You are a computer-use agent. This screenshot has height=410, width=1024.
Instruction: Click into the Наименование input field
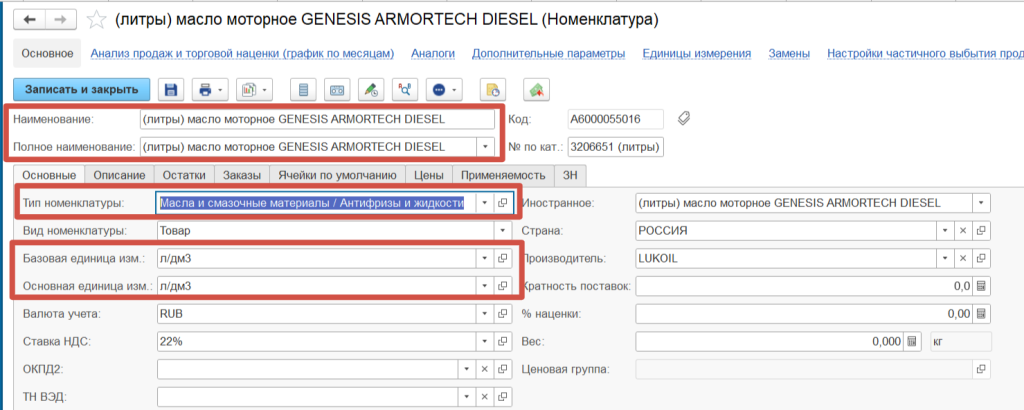317,119
